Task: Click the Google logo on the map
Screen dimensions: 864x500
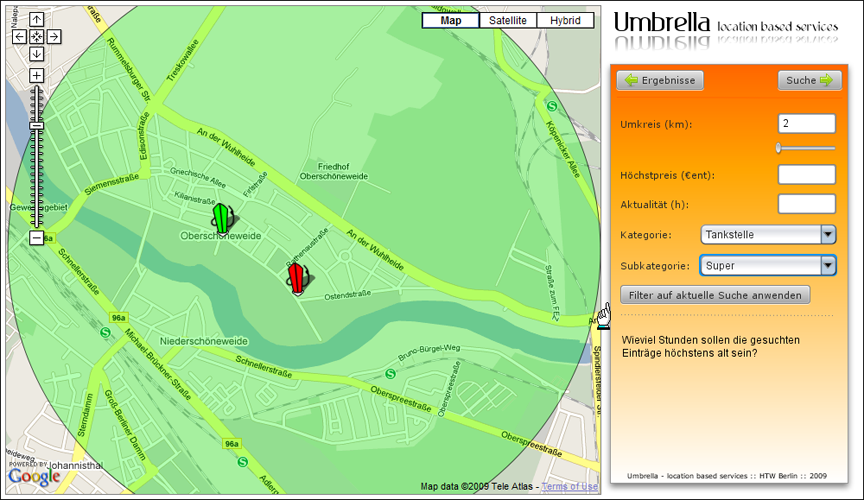Action: click(x=34, y=476)
